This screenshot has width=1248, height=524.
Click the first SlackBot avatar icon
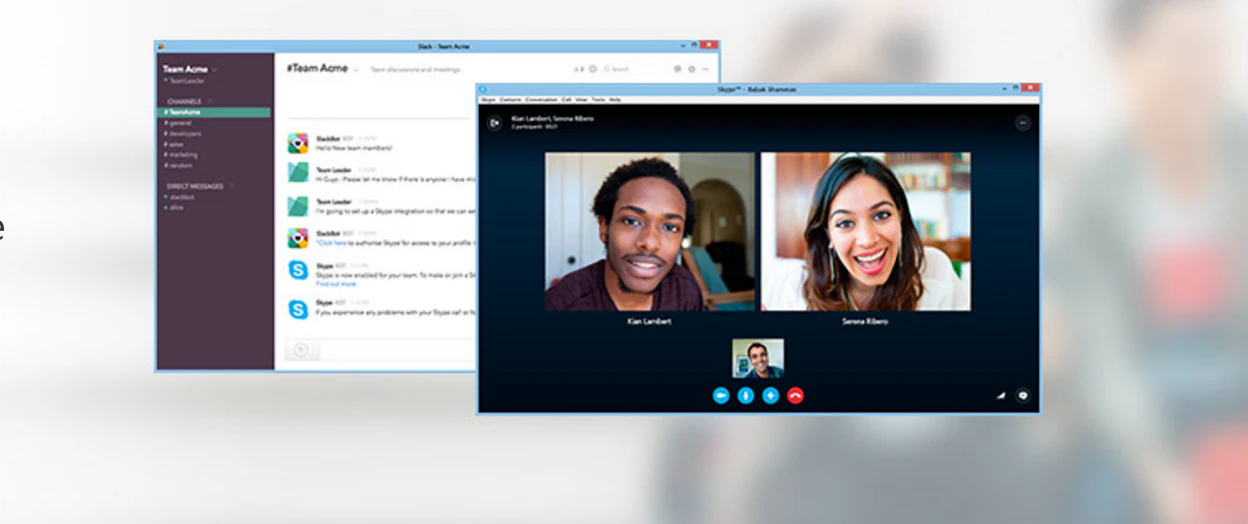point(298,143)
